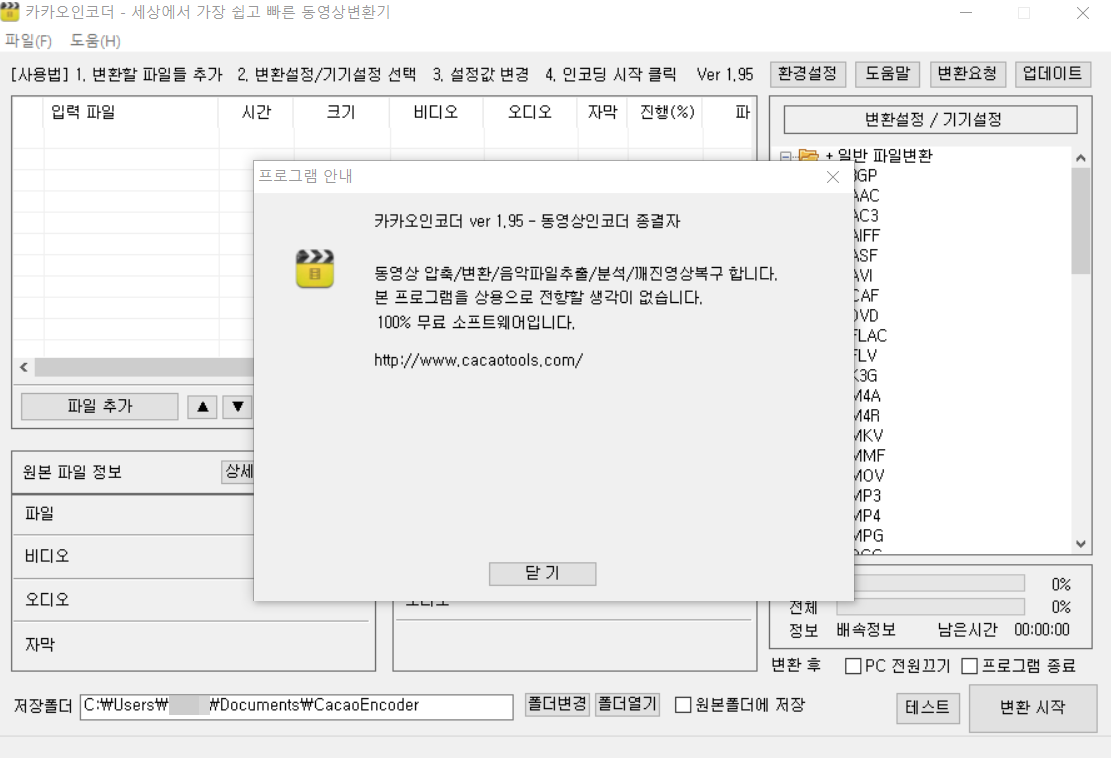Minimize the 카카오인코더 window
The image size is (1111, 758).
pyautogui.click(x=965, y=13)
